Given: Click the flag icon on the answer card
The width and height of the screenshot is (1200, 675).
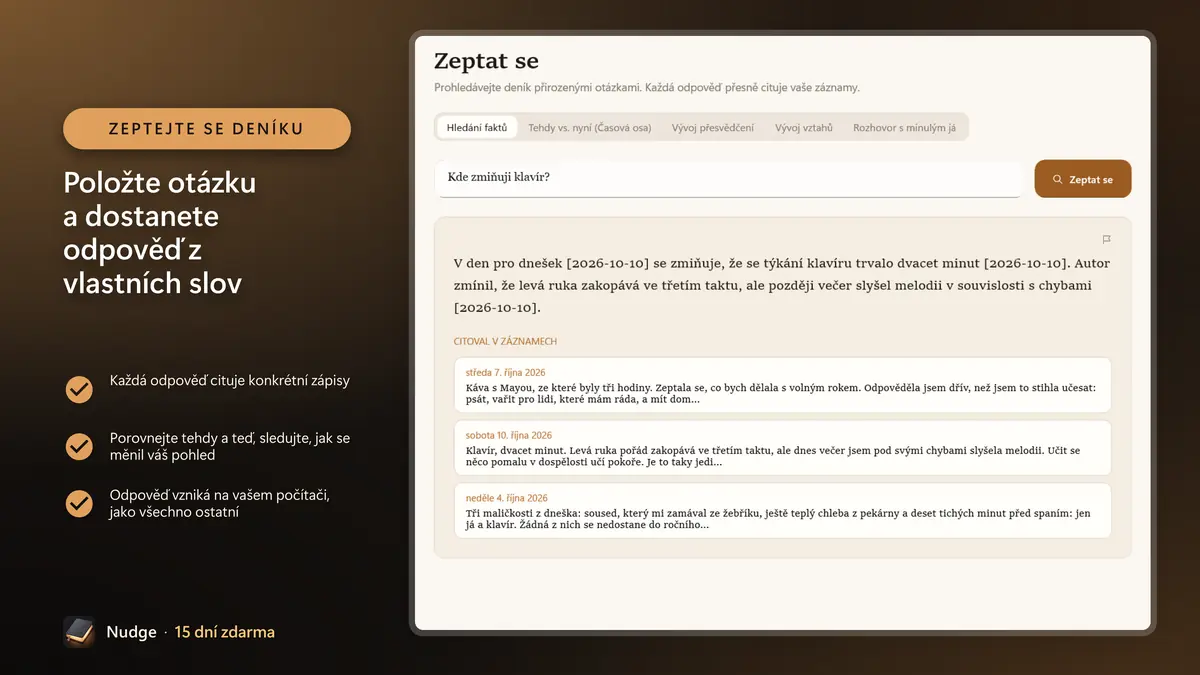Looking at the screenshot, I should point(1106,239).
